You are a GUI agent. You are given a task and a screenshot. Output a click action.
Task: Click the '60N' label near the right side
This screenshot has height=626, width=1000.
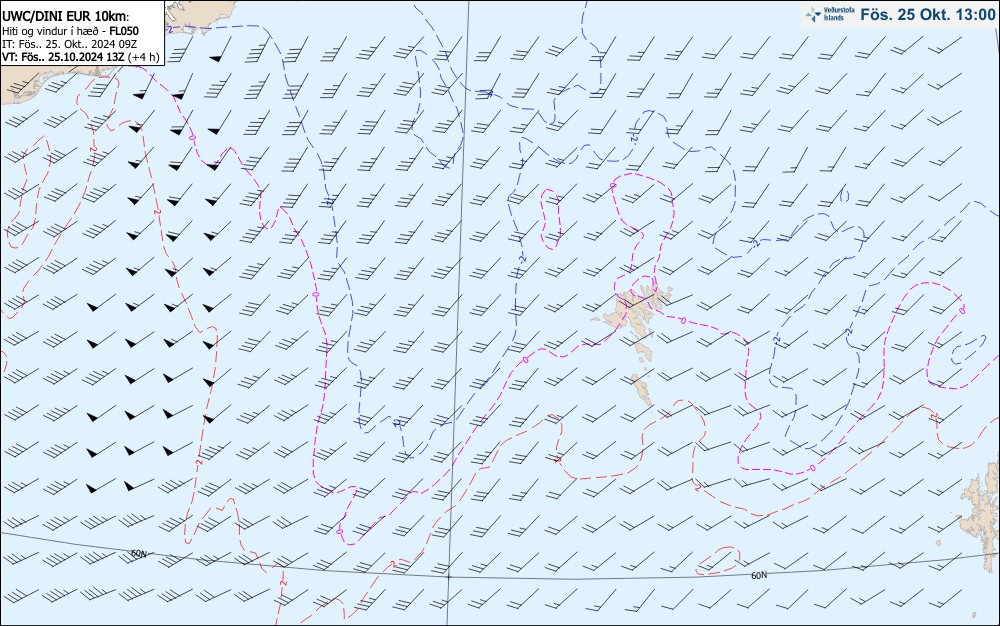tap(759, 576)
